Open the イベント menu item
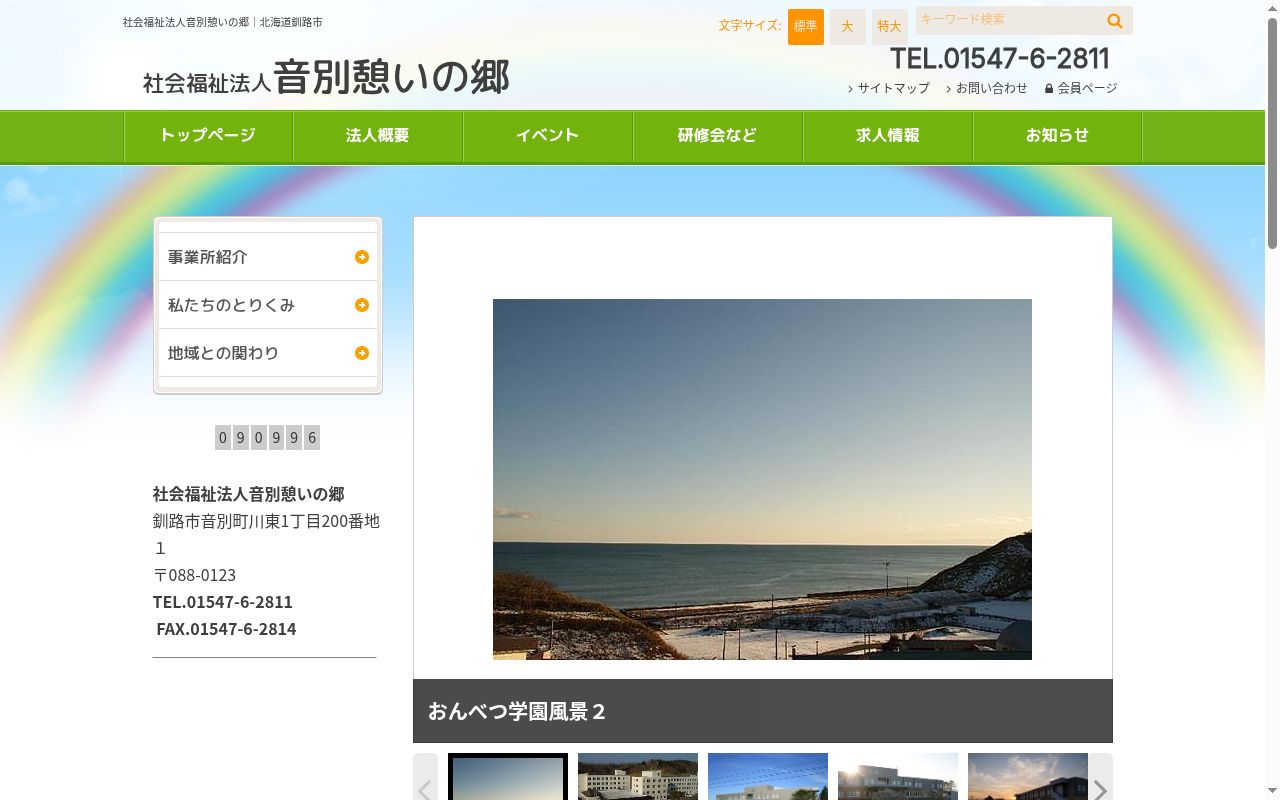 [x=548, y=136]
